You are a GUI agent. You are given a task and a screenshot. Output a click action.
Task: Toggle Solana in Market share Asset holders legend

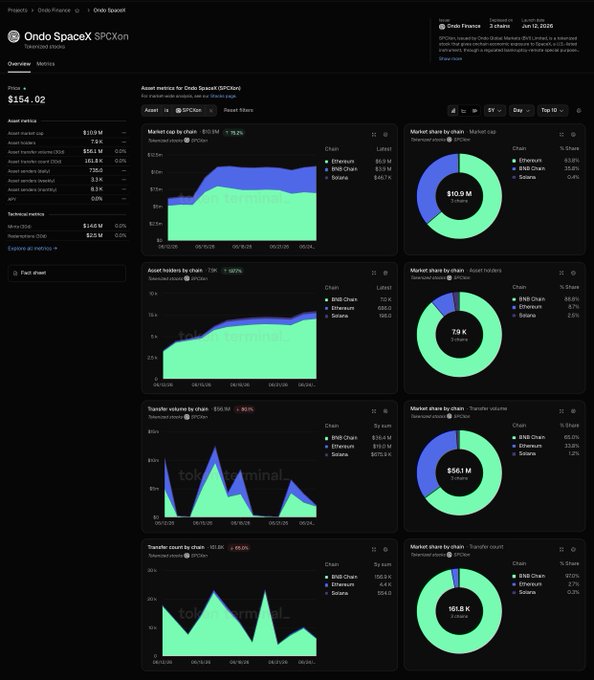click(x=524, y=315)
